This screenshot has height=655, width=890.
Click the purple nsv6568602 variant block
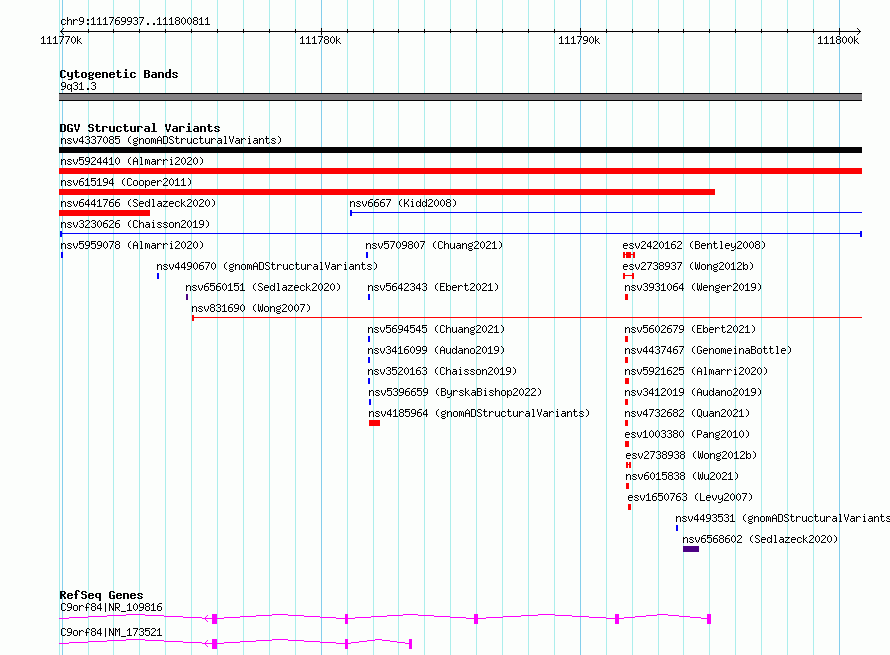coord(691,549)
